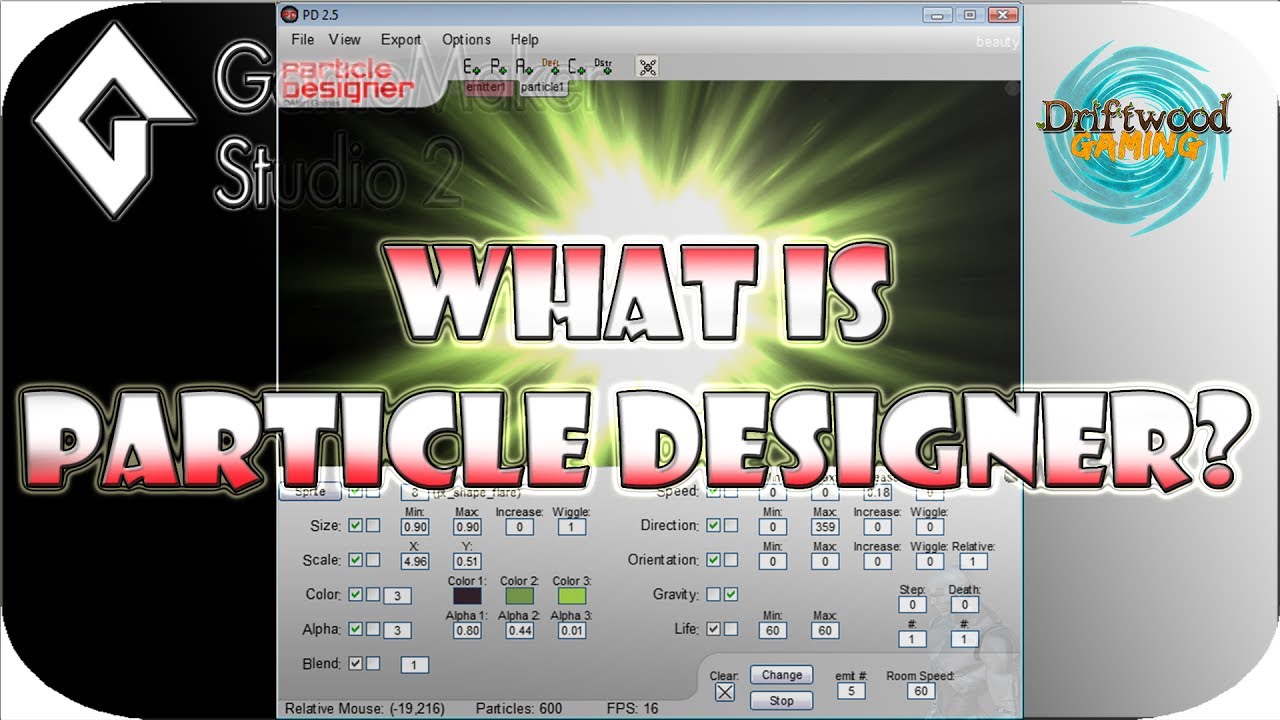The width and height of the screenshot is (1280, 720).
Task: Uncheck the first Orientation checkbox
Action: click(713, 560)
